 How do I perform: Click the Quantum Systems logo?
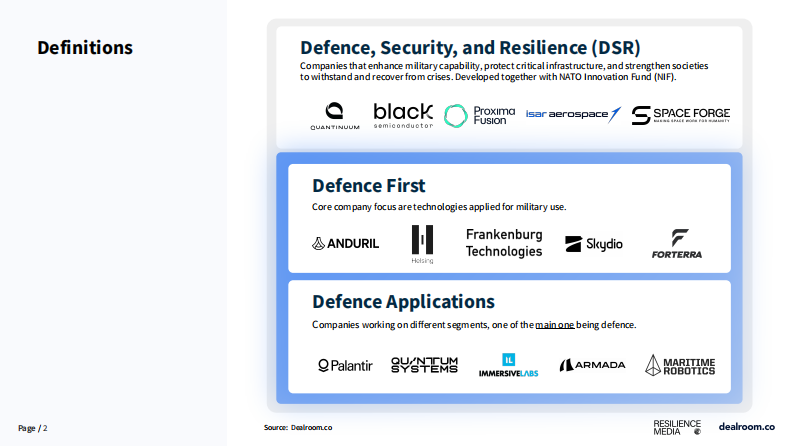coord(424,365)
